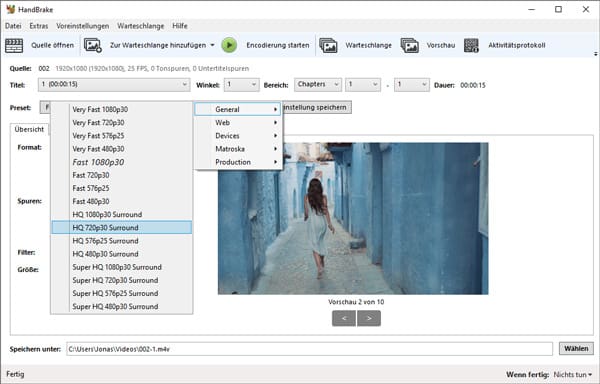Select Fast 1080p30 preset
The height and width of the screenshot is (384, 600).
(122, 162)
